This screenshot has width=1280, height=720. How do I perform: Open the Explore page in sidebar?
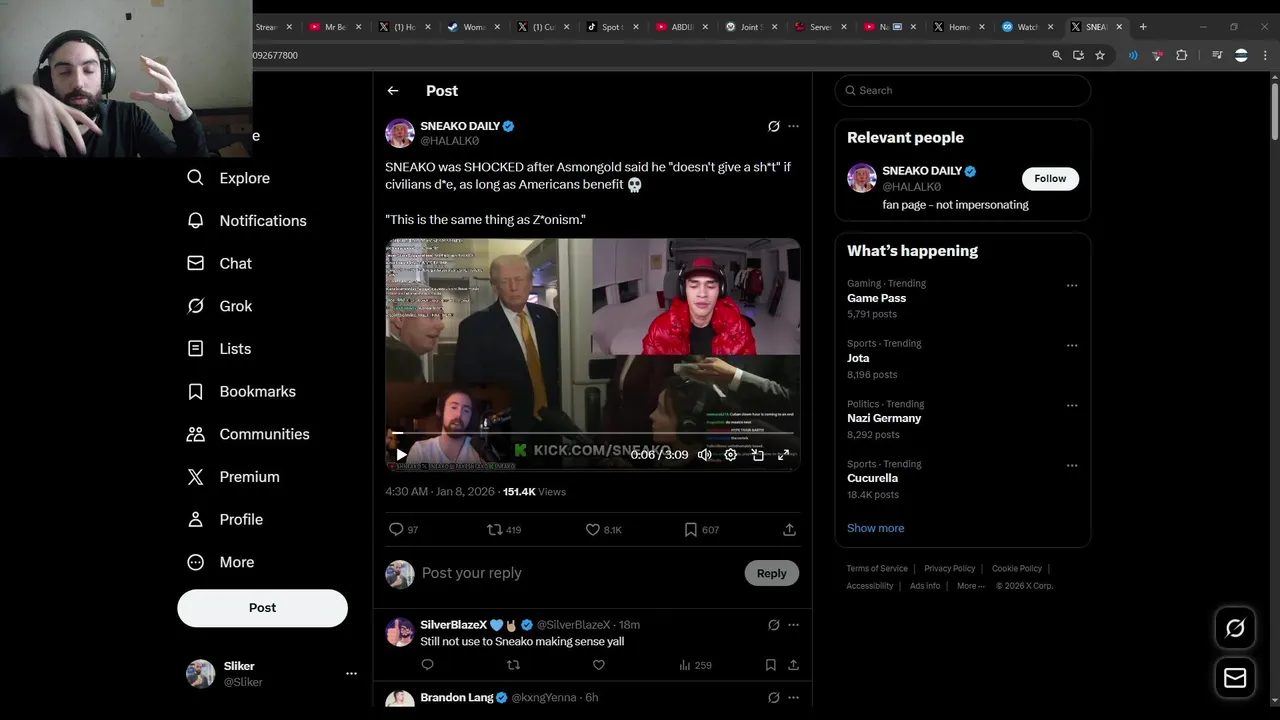tap(229, 178)
